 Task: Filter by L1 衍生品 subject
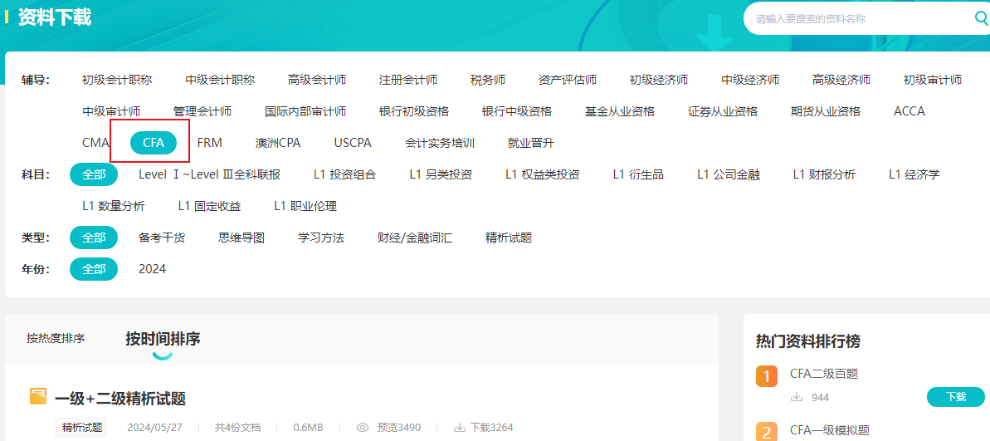point(638,174)
